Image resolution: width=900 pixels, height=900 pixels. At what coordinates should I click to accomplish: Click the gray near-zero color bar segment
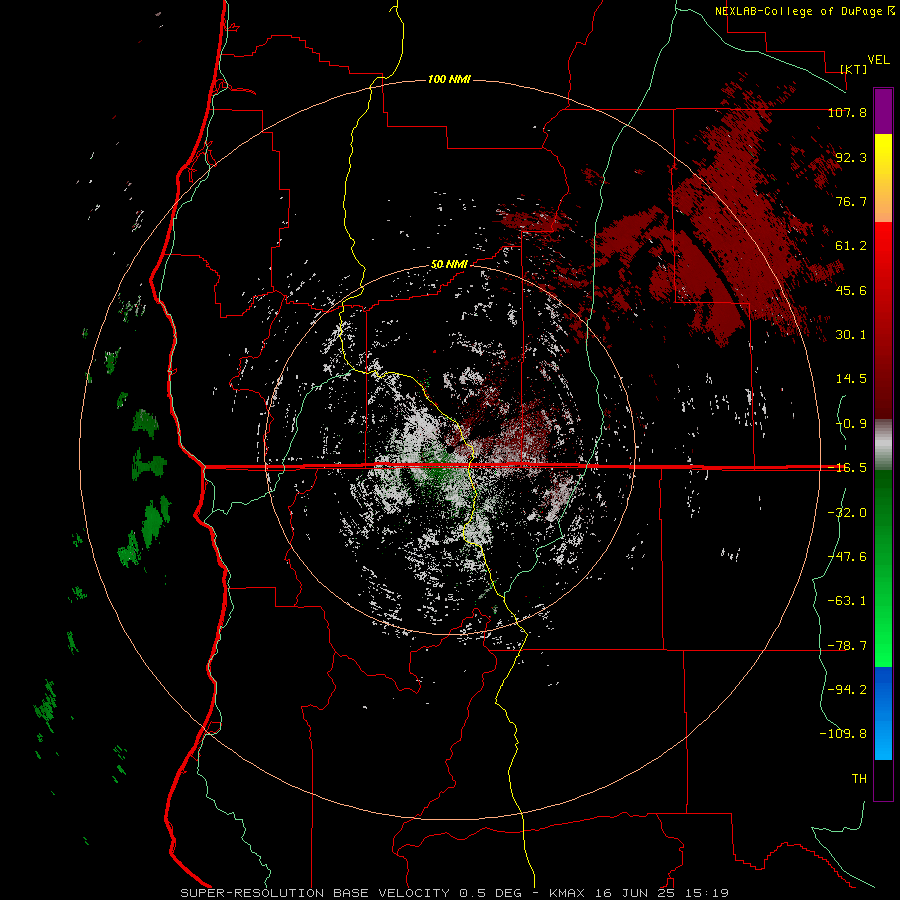[x=883, y=444]
